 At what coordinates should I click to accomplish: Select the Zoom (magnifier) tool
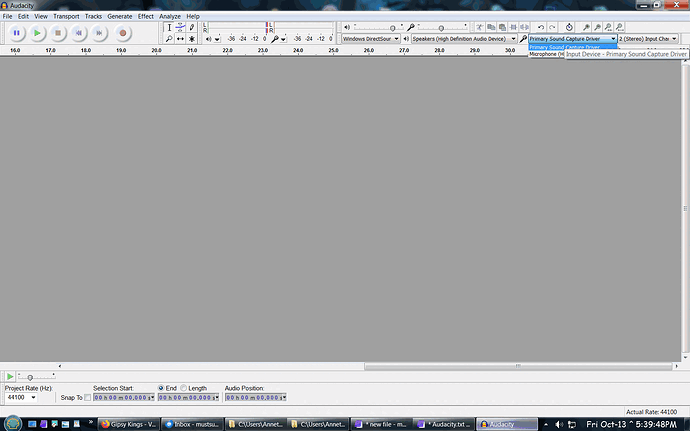(169, 39)
